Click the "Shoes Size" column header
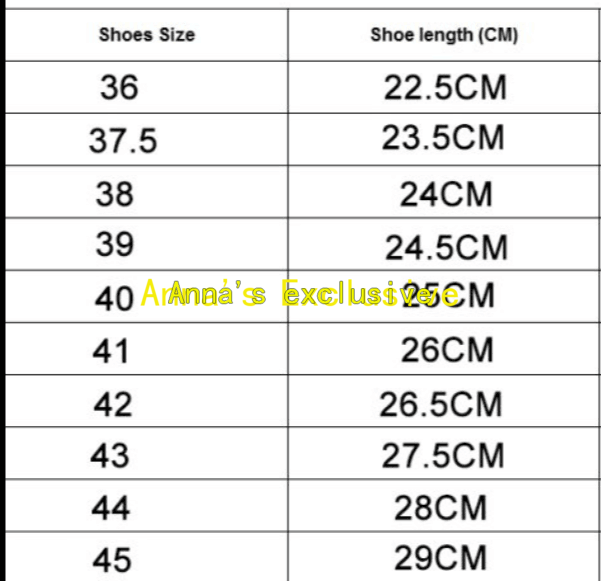 click(x=147, y=35)
